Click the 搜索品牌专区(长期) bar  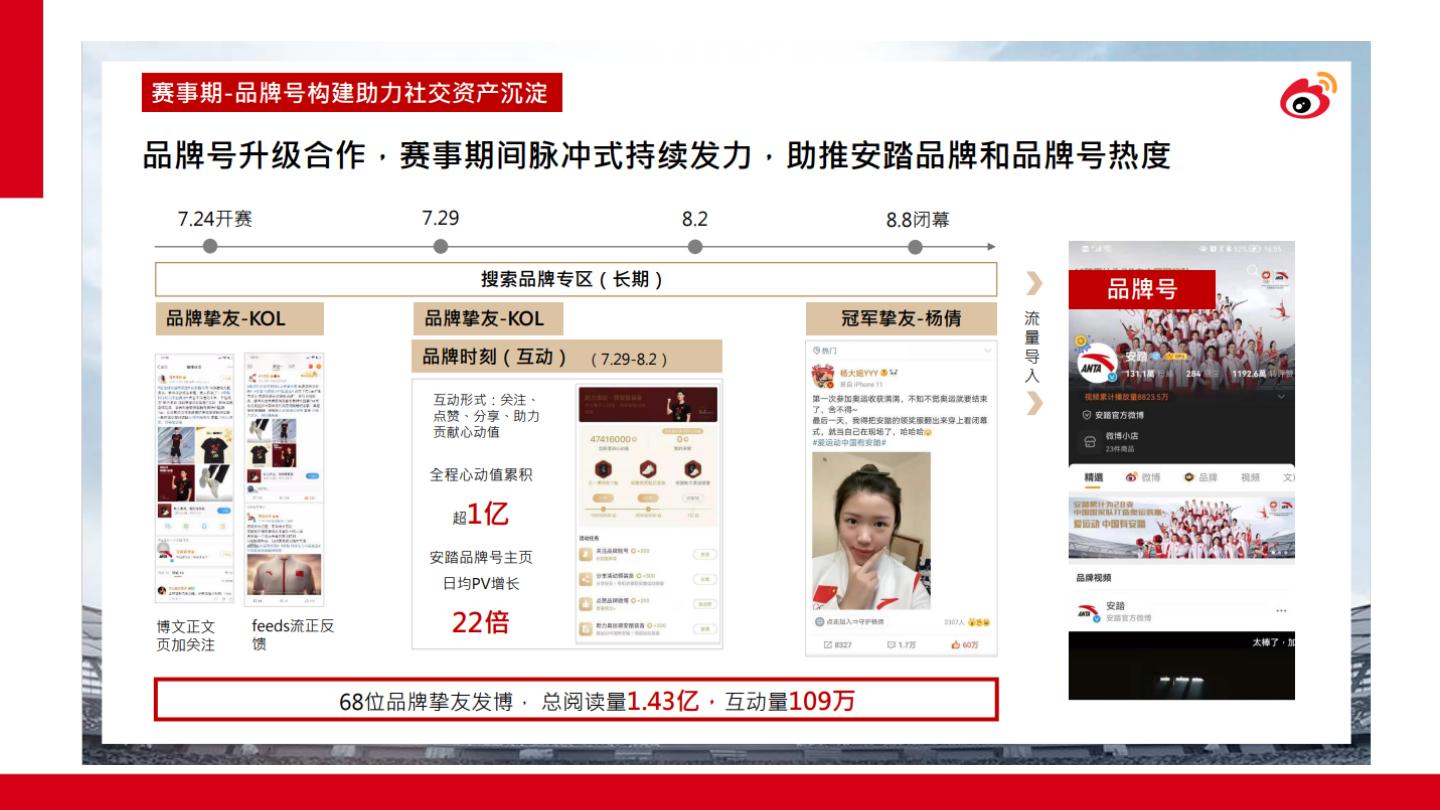click(x=576, y=279)
